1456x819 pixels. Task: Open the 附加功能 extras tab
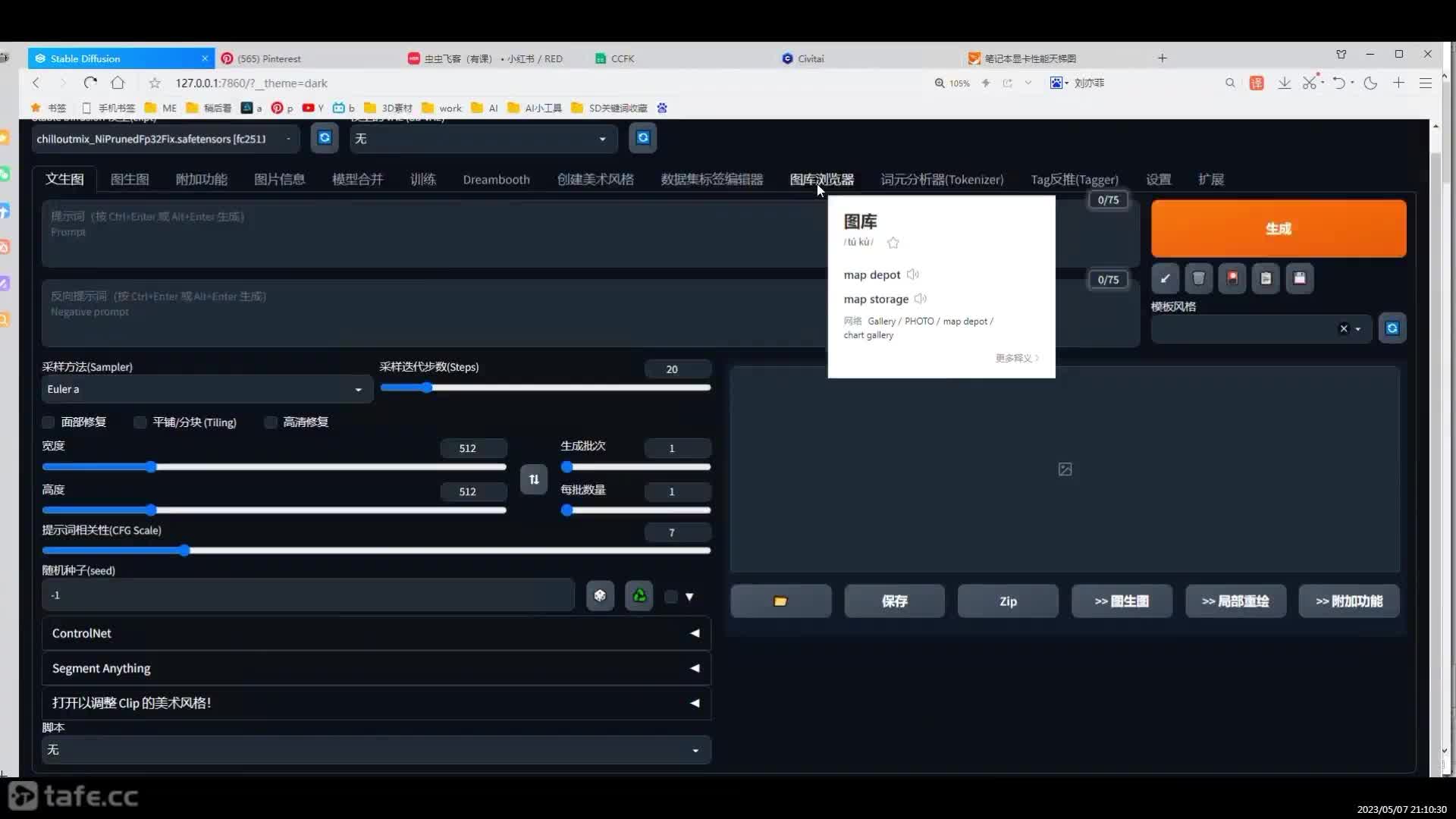(x=201, y=180)
